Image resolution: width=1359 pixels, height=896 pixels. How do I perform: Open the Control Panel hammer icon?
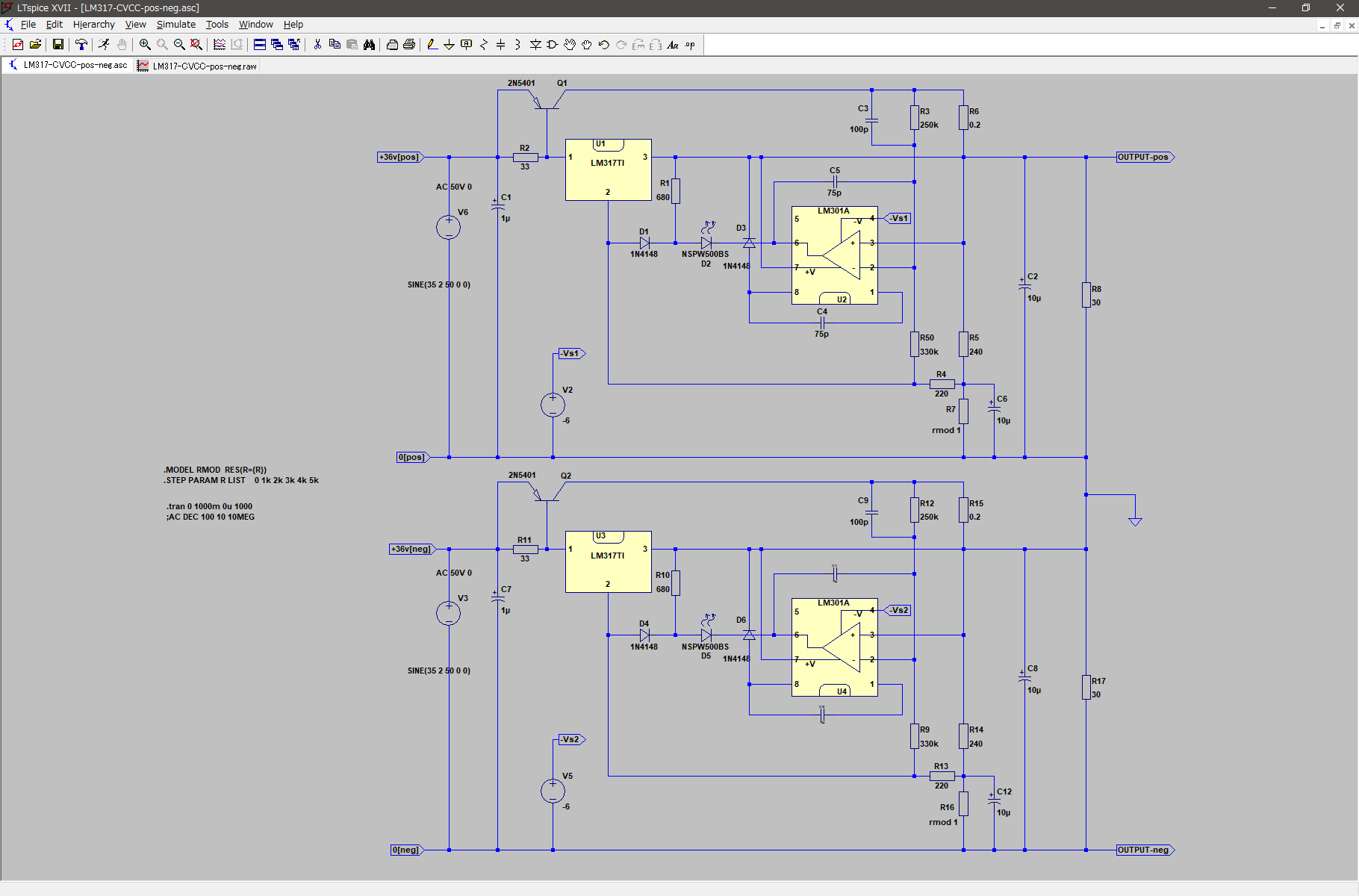pyautogui.click(x=81, y=45)
